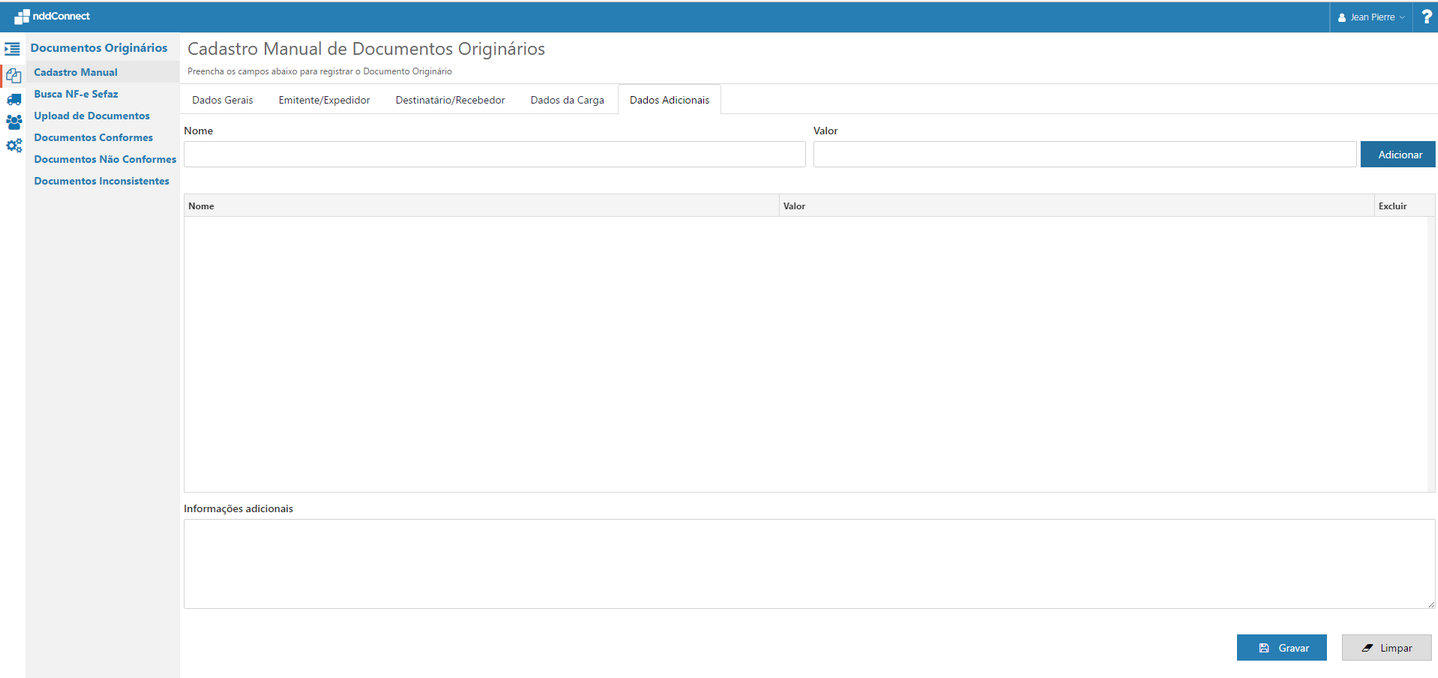The image size is (1438, 678).
Task: Click inside the Nome input field
Action: (x=494, y=153)
